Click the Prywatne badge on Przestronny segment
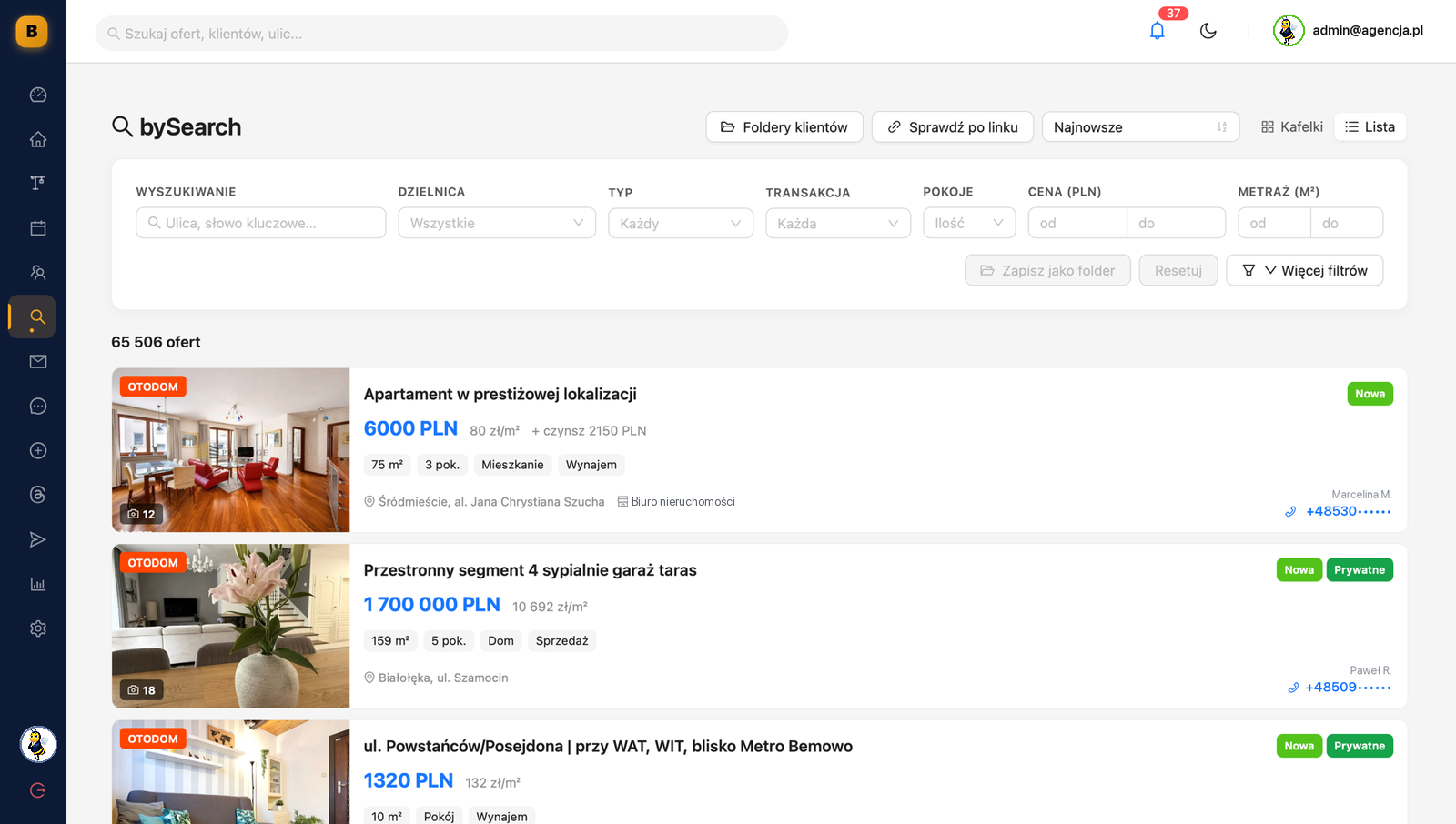Image resolution: width=1456 pixels, height=824 pixels. (1360, 570)
